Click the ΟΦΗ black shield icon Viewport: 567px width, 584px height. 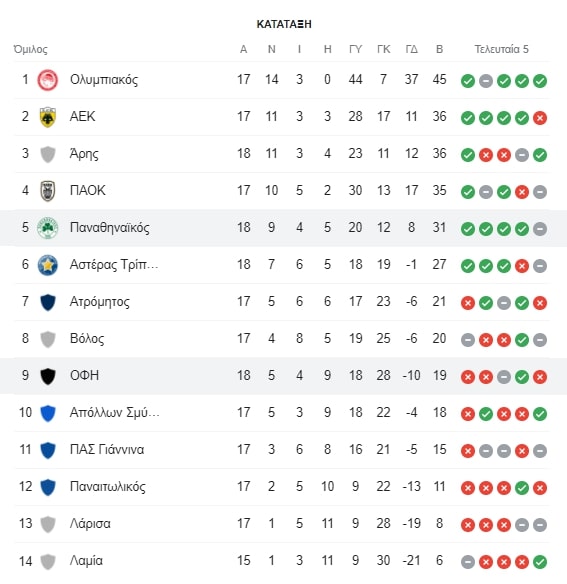(48, 376)
